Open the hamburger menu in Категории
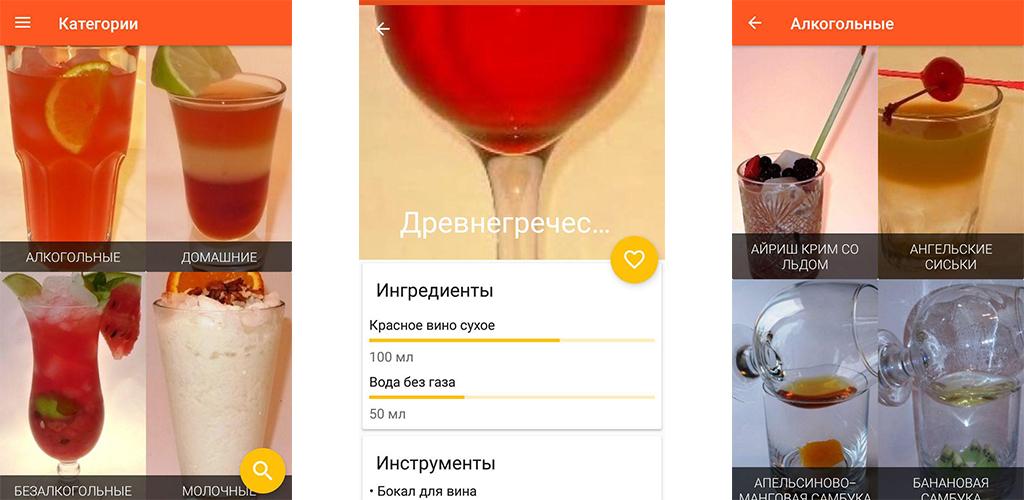Screen dimensions: 1024x500 tap(23, 23)
